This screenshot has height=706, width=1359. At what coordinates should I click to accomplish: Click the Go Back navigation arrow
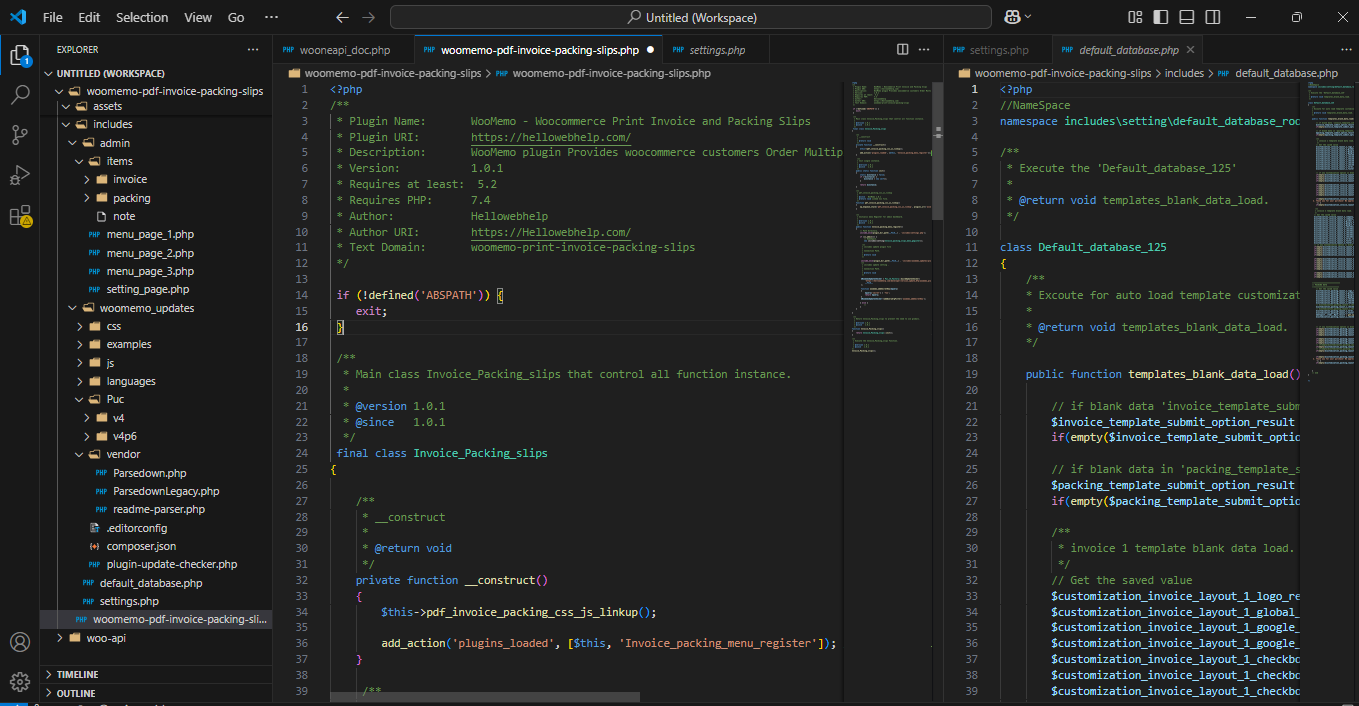tap(342, 17)
